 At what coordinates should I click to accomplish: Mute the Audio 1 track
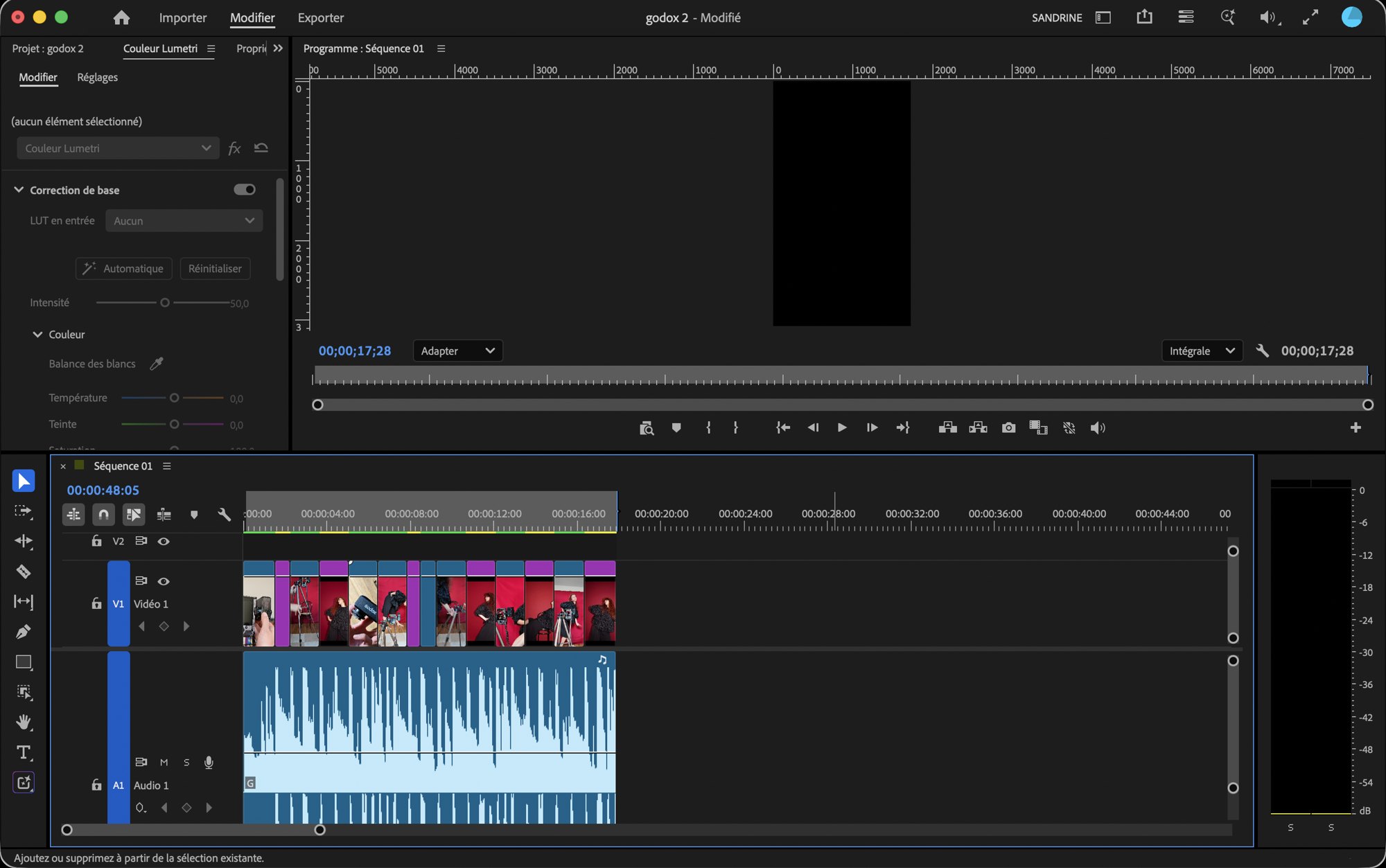pos(164,763)
